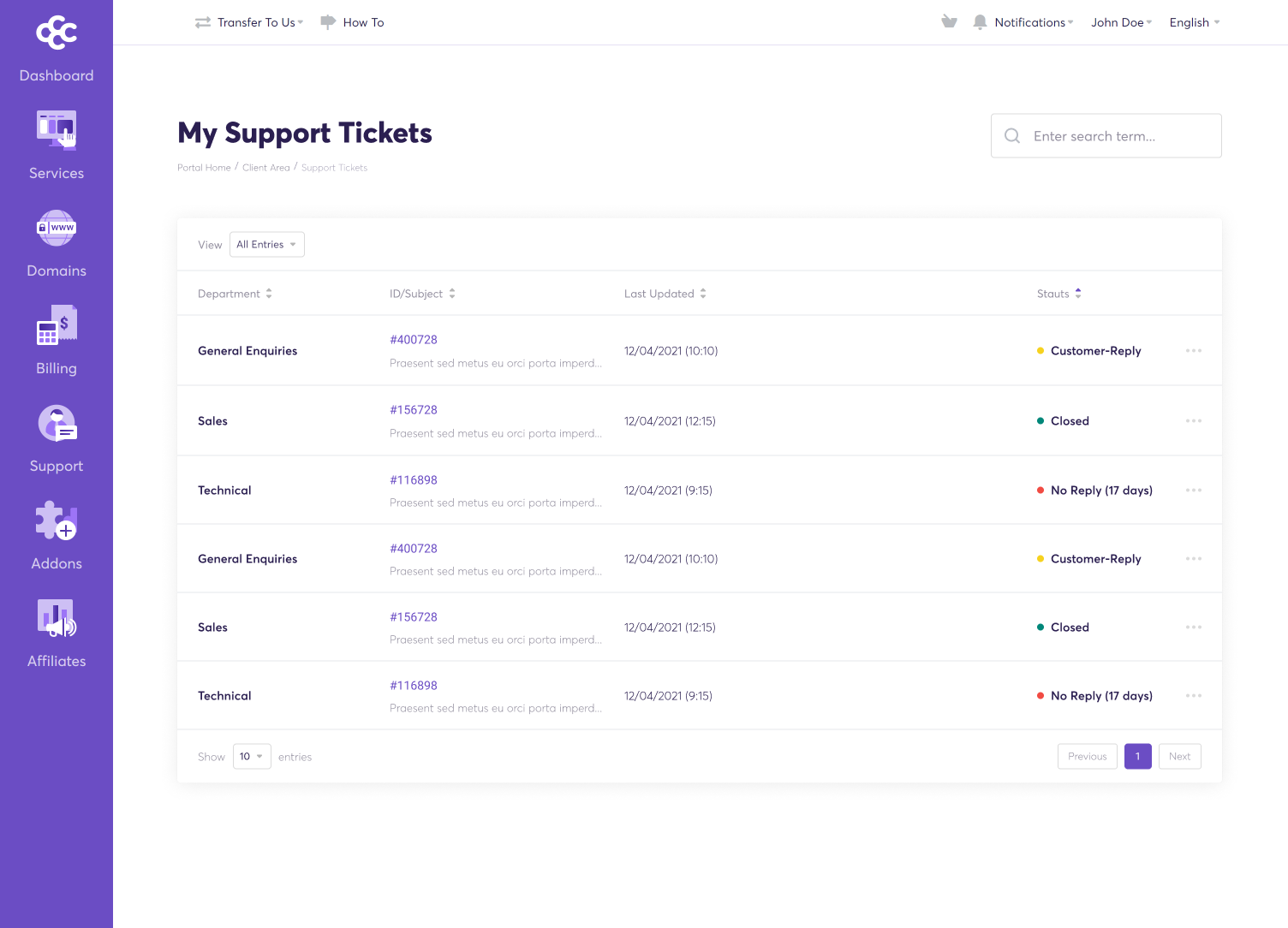This screenshot has width=1288, height=928.
Task: Go to Billing calculator icon
Action: tap(57, 325)
